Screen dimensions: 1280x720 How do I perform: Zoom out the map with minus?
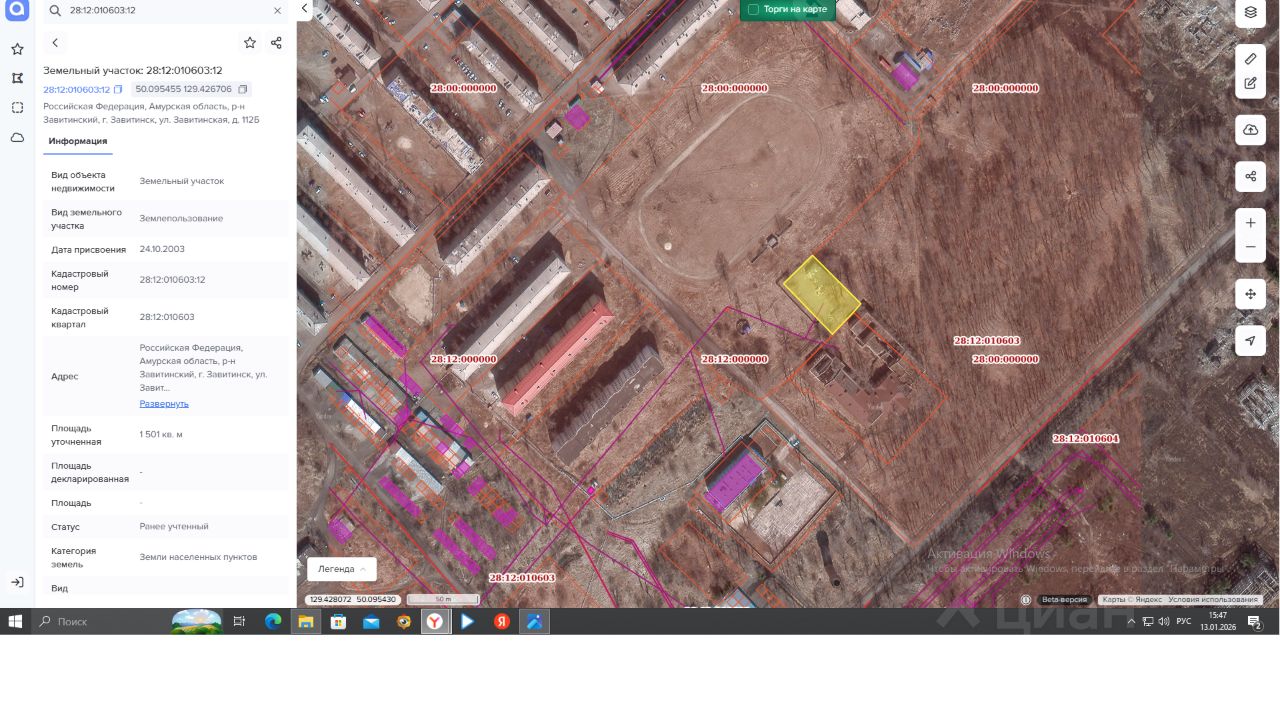(x=1250, y=247)
